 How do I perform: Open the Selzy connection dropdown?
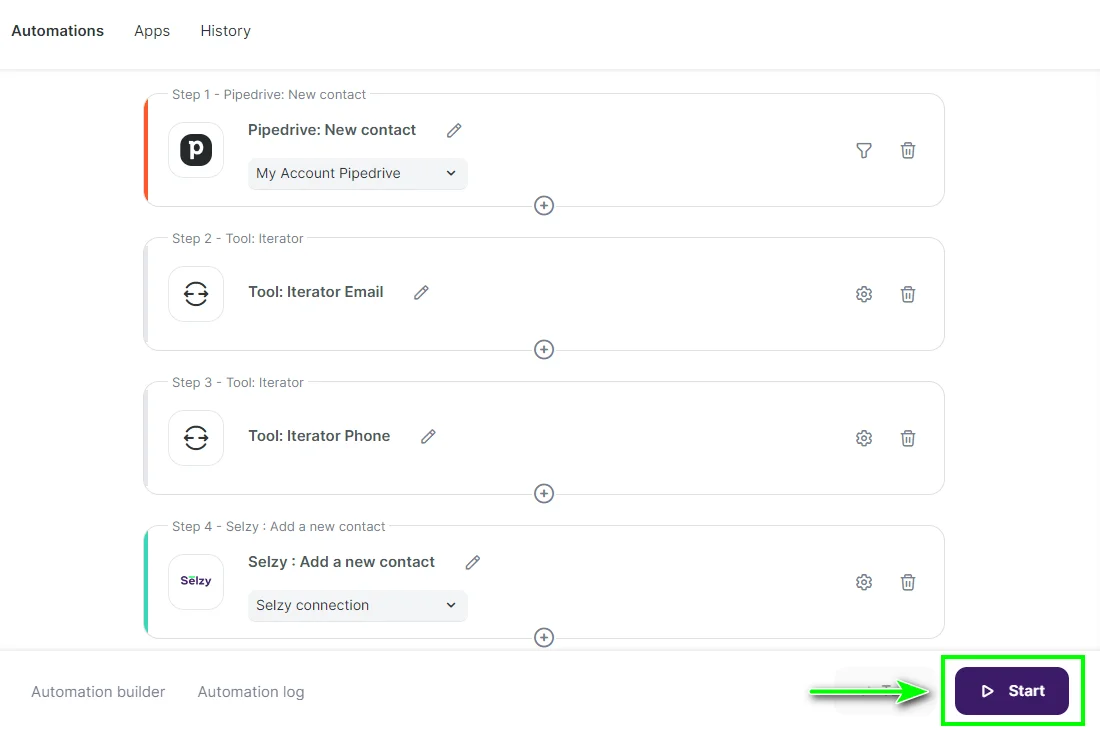pos(357,605)
